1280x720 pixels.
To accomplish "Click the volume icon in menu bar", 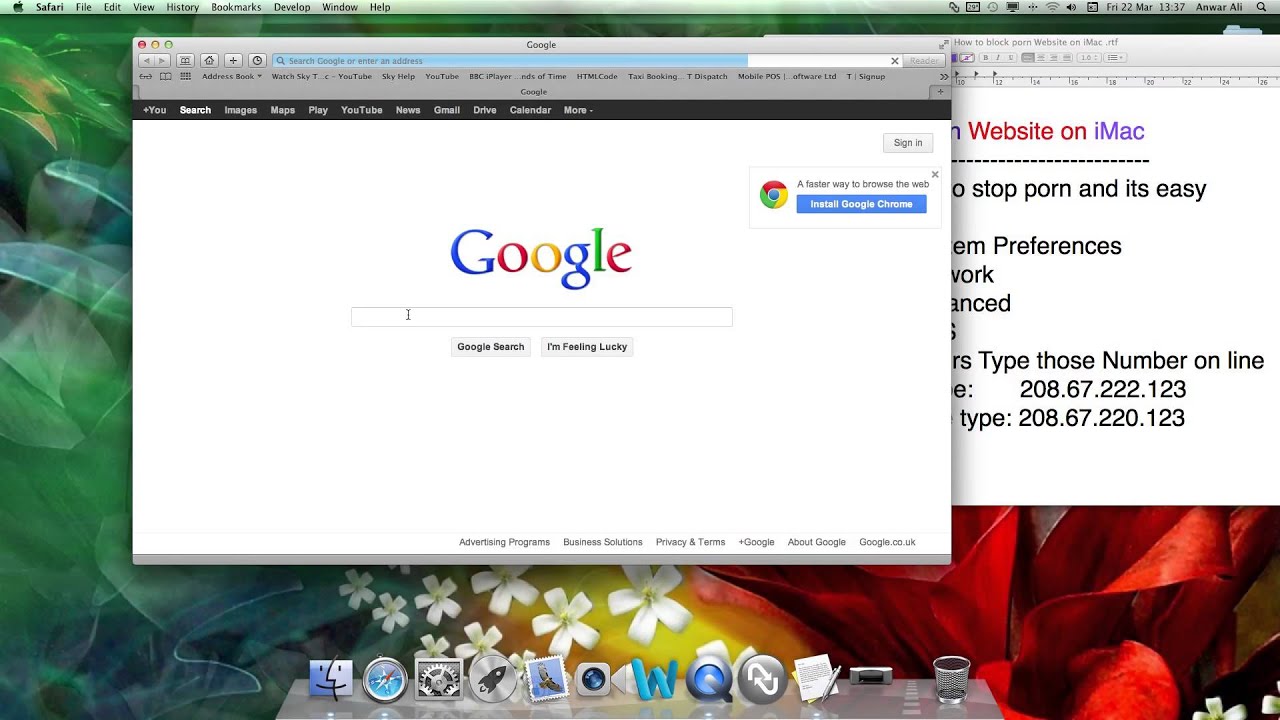I will point(1071,7).
